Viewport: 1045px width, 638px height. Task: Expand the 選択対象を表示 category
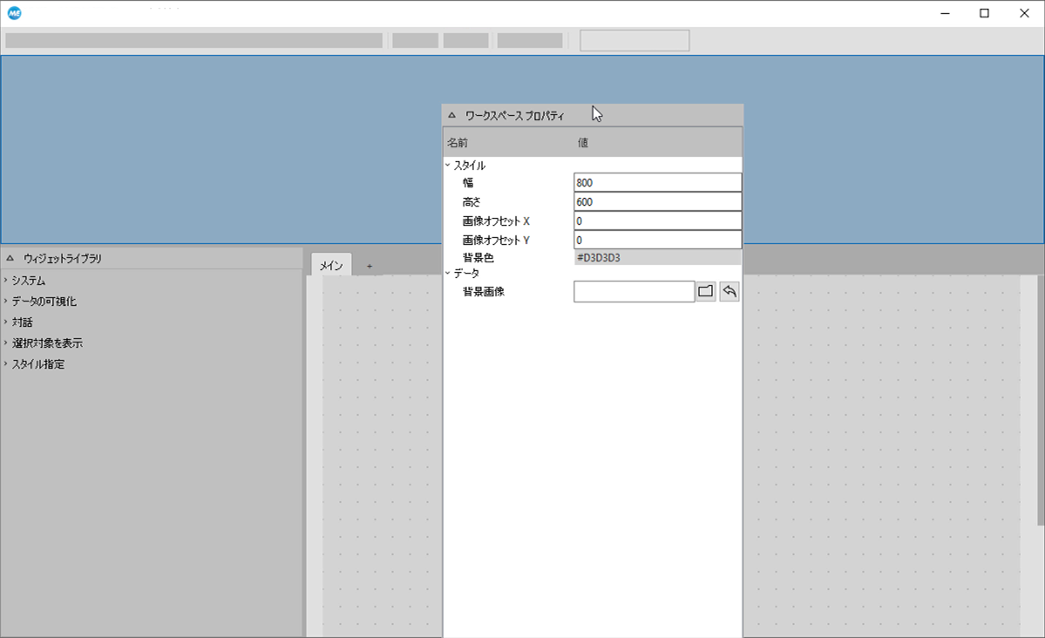(x=6, y=343)
